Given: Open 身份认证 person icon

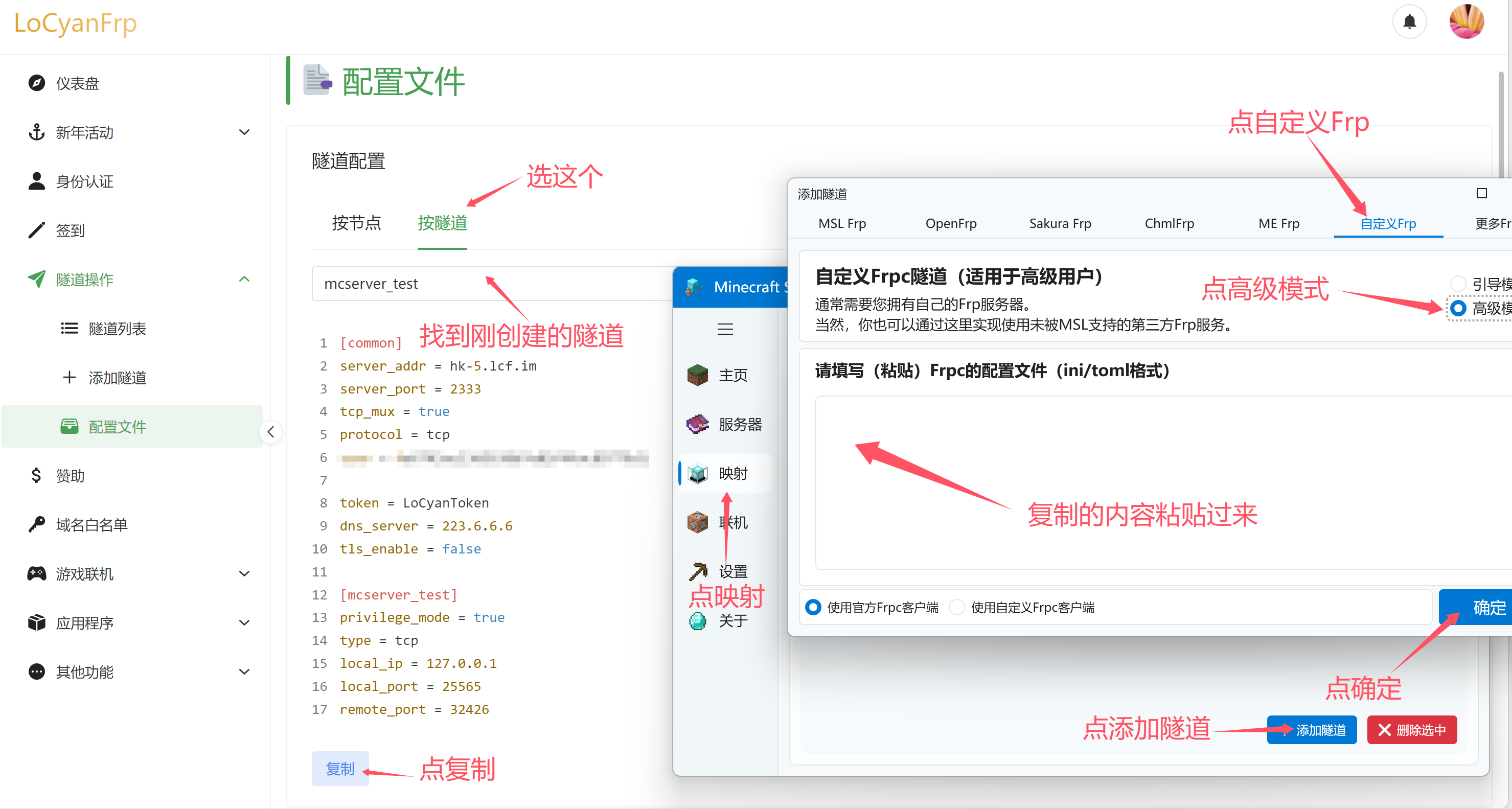Looking at the screenshot, I should coord(36,181).
